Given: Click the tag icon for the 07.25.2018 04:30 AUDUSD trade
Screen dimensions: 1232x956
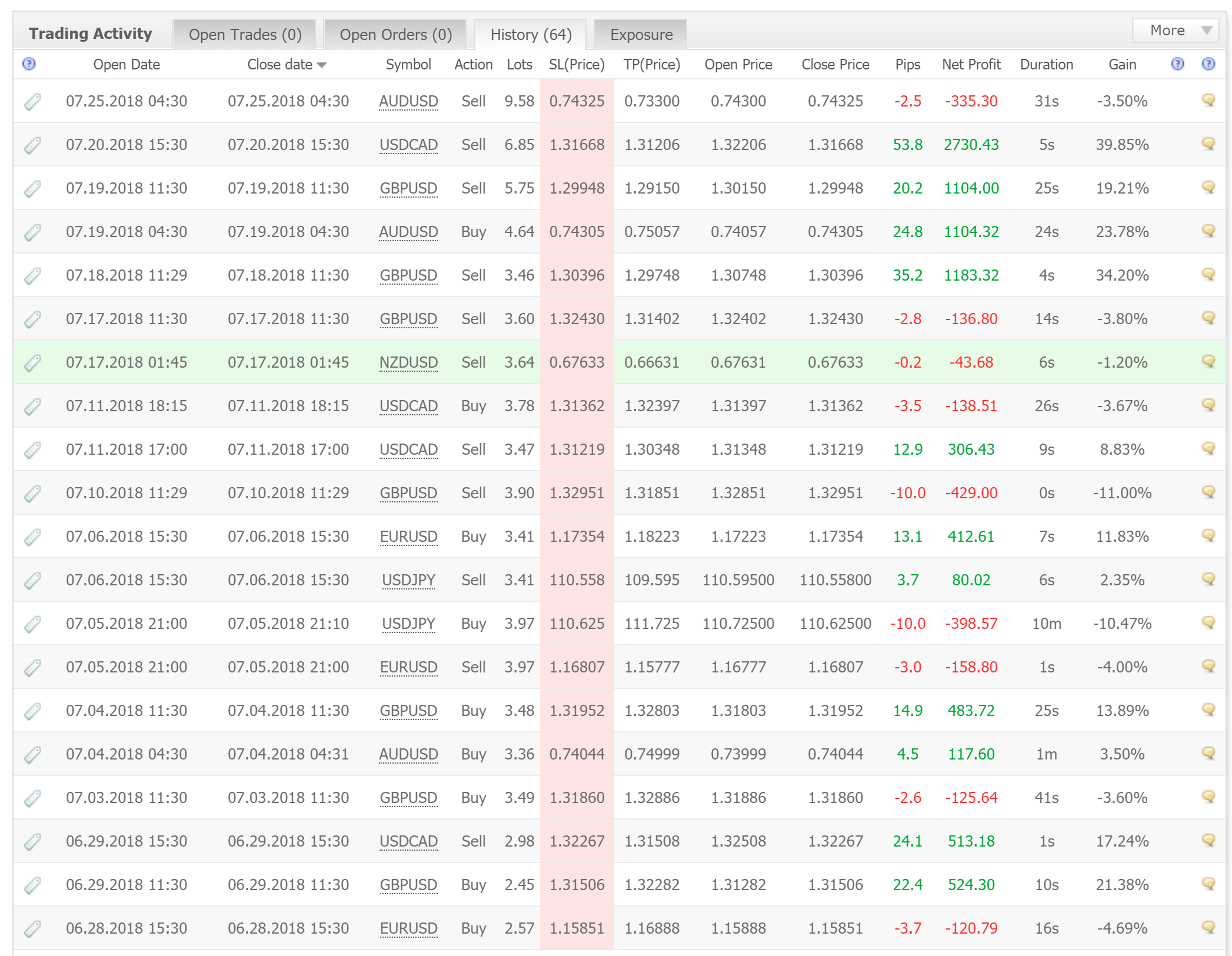Looking at the screenshot, I should click(x=32, y=102).
